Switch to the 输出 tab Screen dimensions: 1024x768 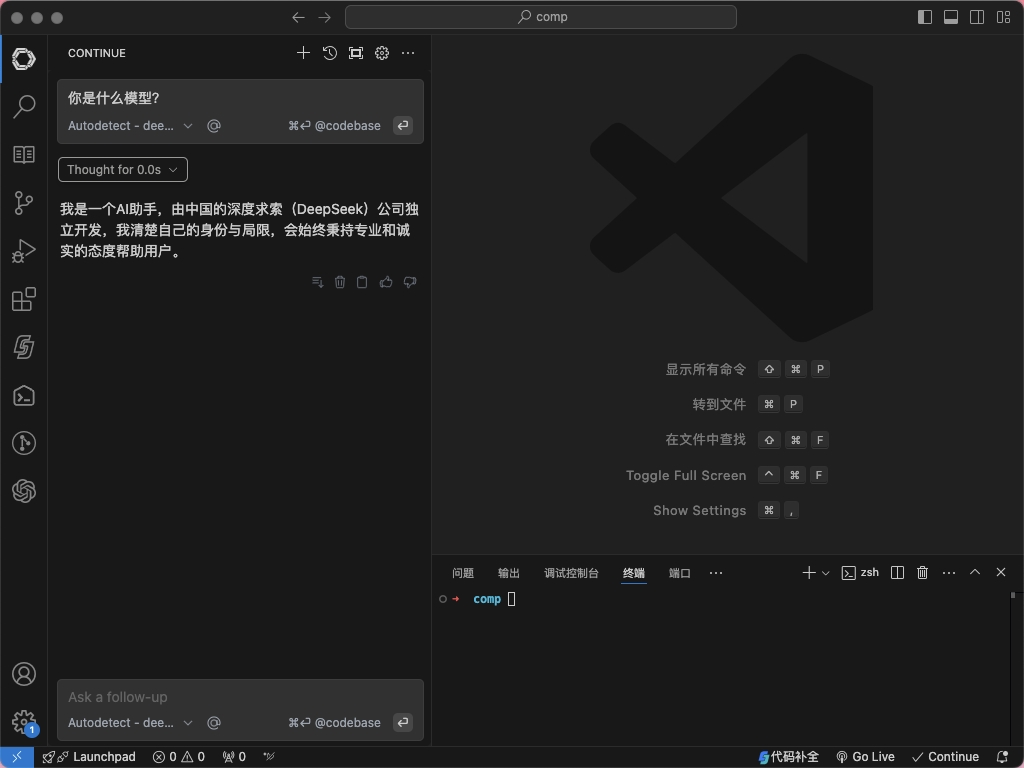click(x=508, y=573)
